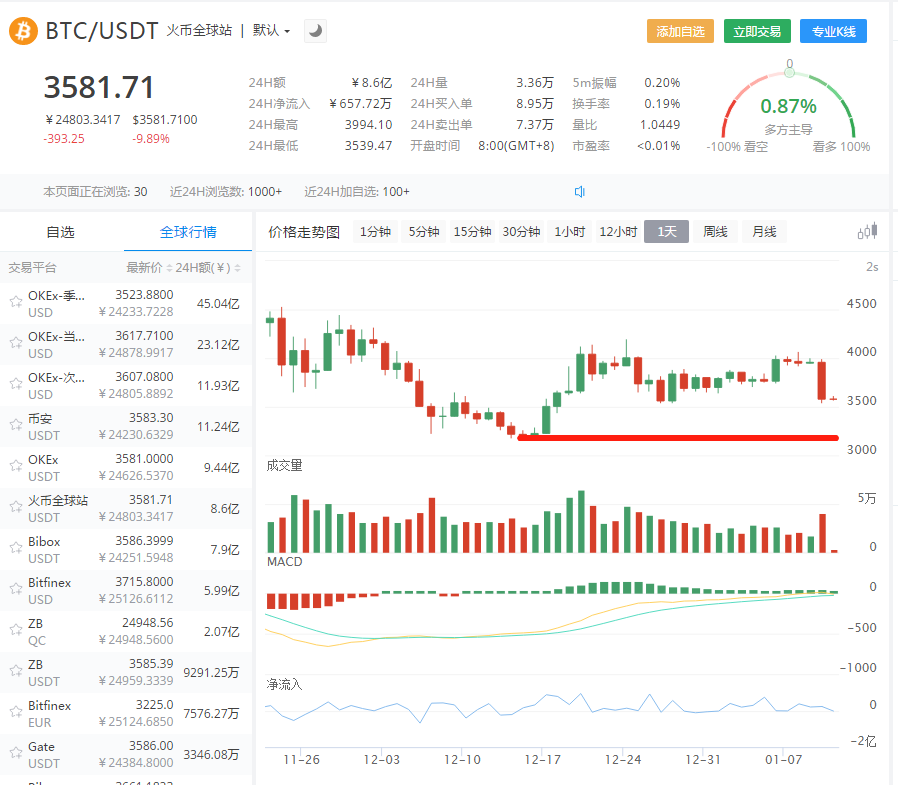Star the OKEx-季 USD row favorite
The image size is (898, 785).
click(x=15, y=302)
